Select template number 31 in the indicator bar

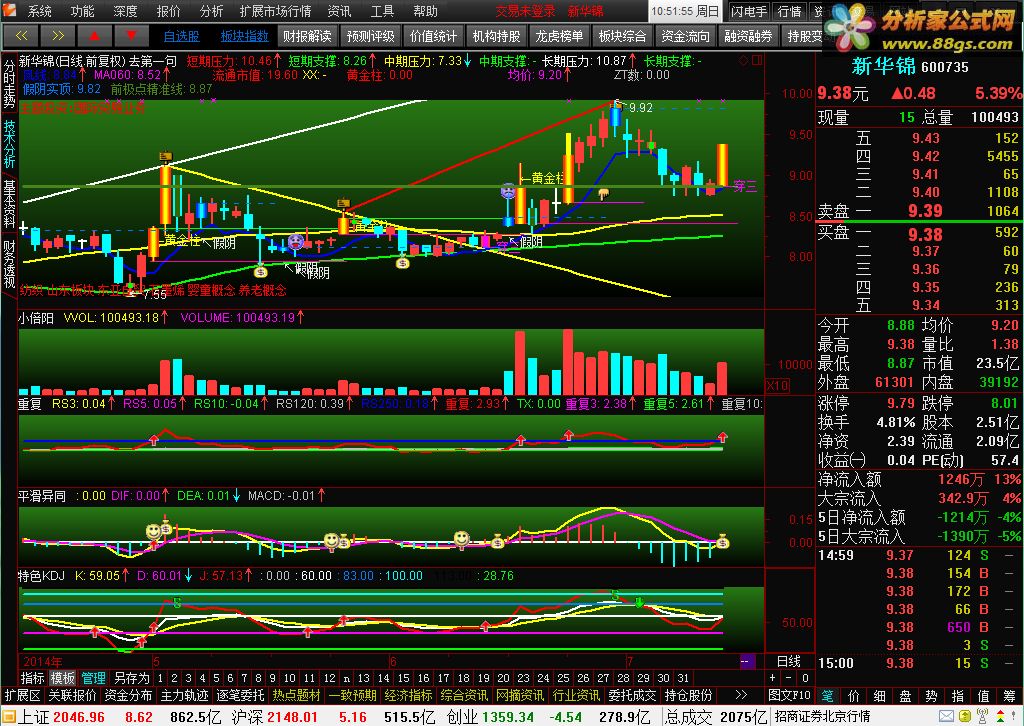pos(683,678)
